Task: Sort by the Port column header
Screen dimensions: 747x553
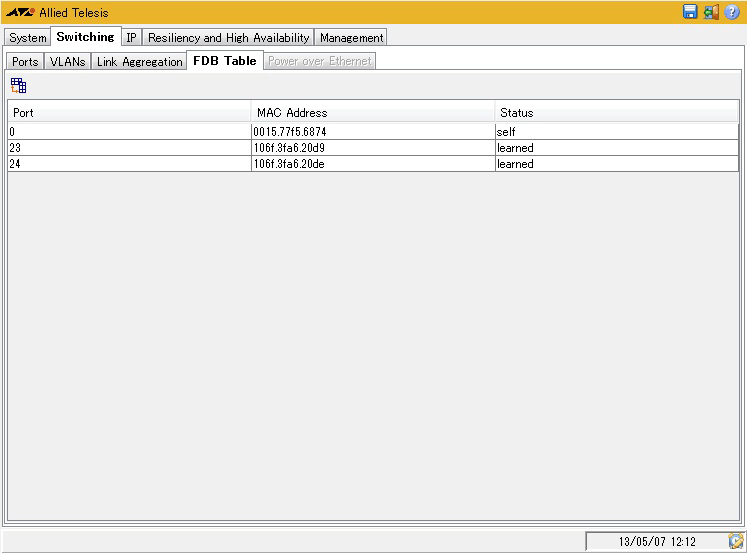Action: tap(129, 113)
